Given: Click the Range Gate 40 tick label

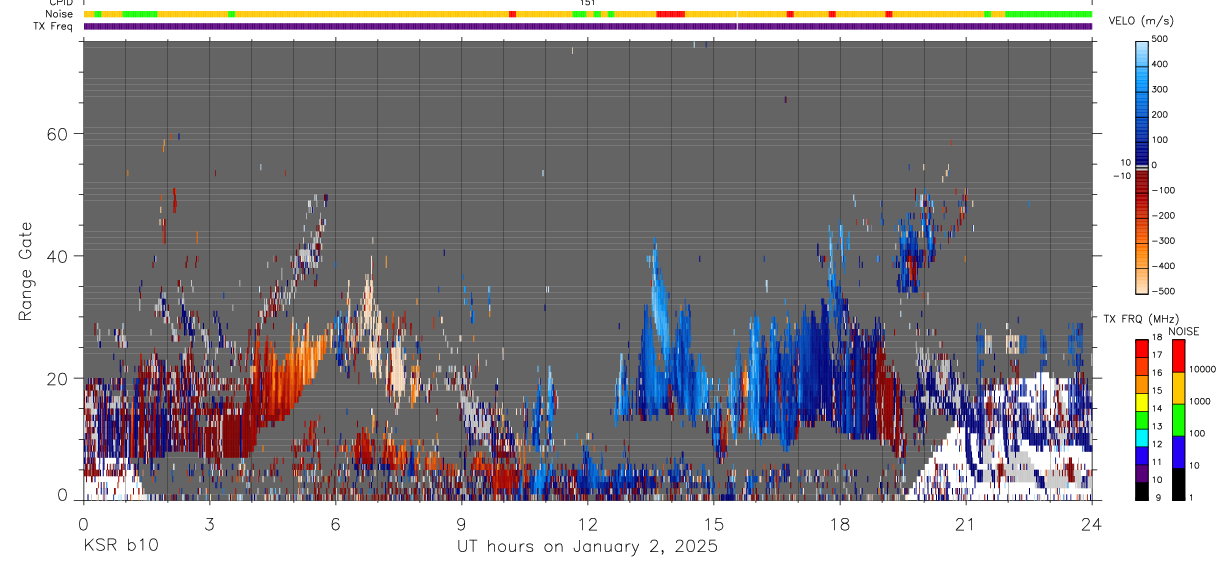Looking at the screenshot, I should point(58,256).
